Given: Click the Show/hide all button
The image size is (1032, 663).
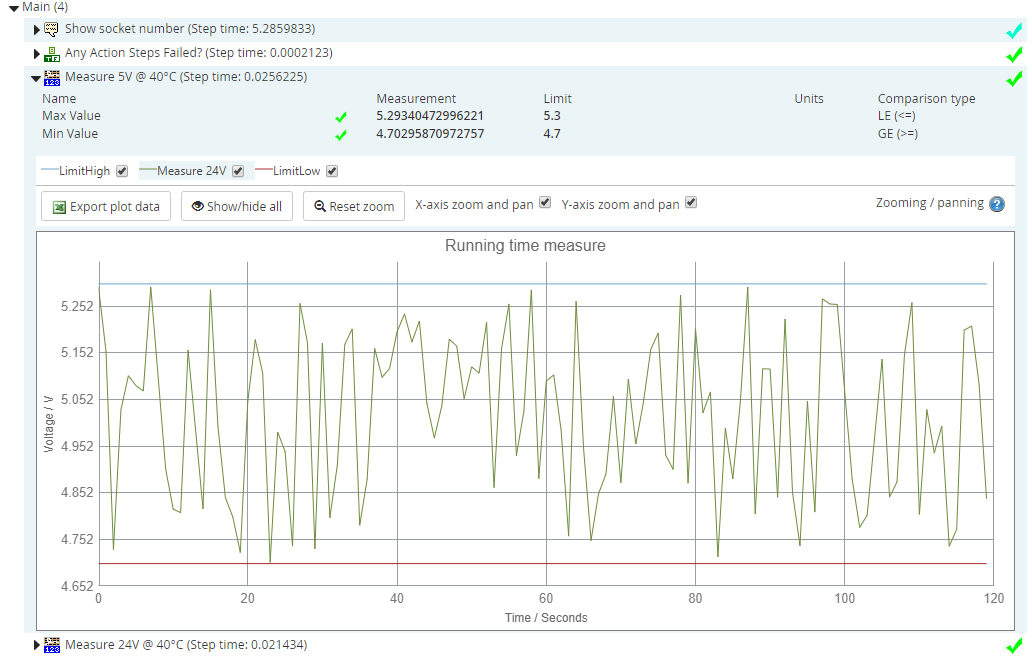Looking at the screenshot, I should 237,207.
